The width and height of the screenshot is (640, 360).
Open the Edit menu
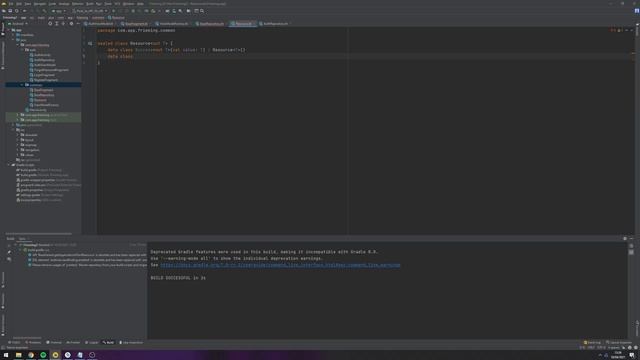[x=19, y=4]
